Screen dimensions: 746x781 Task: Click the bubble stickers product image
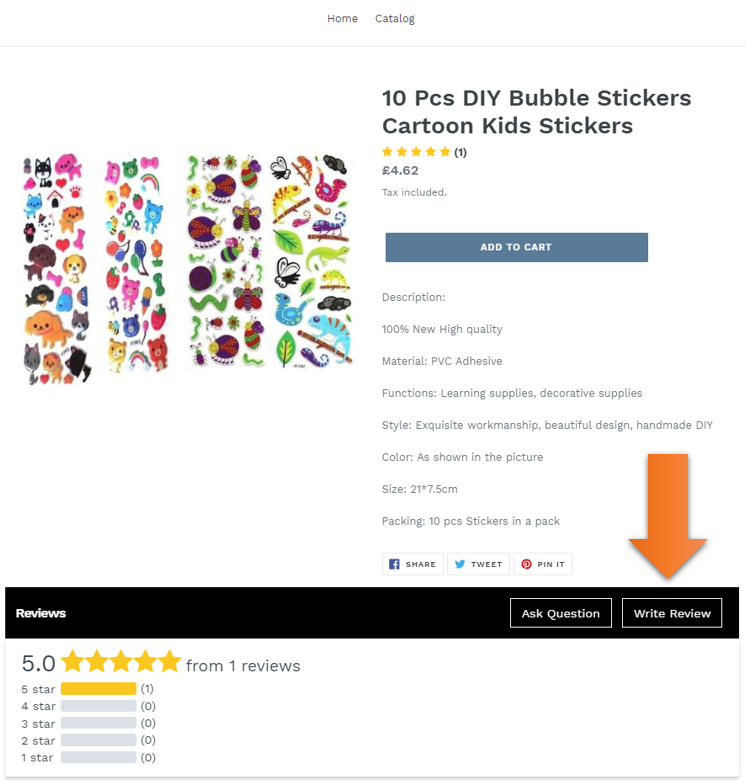click(188, 269)
